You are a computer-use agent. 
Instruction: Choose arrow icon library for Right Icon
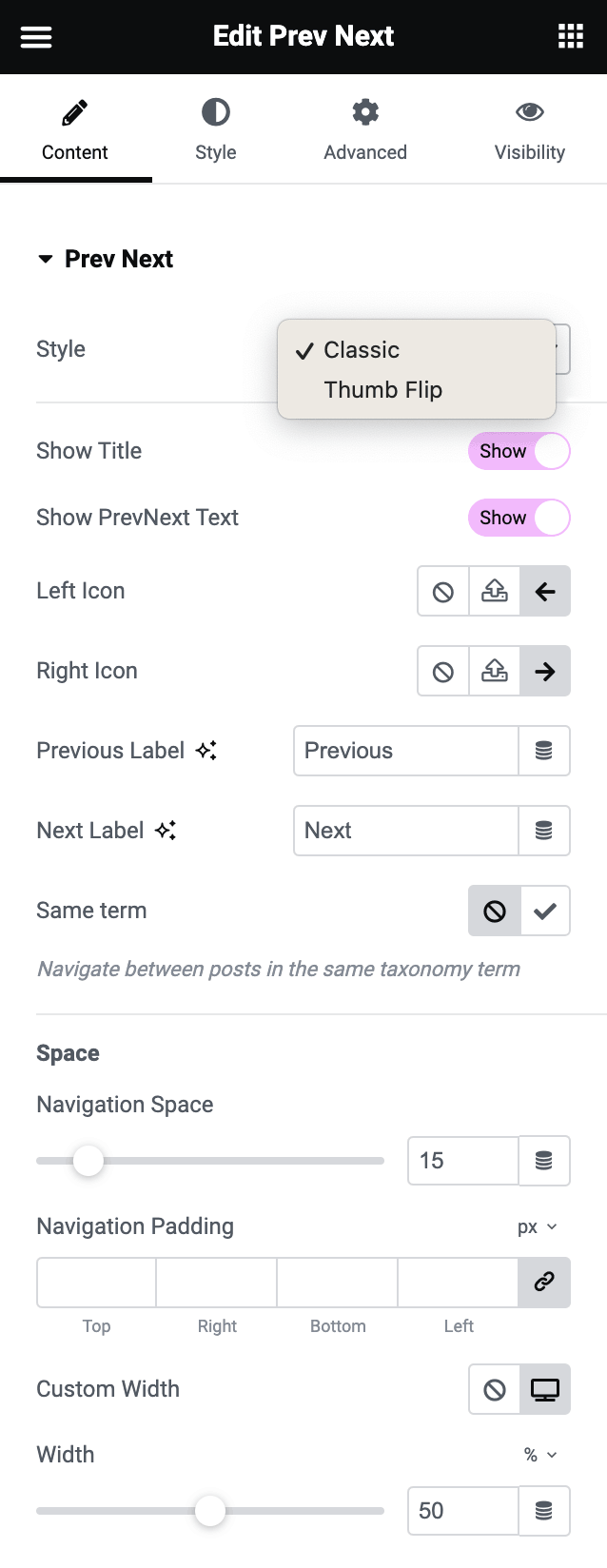click(545, 672)
